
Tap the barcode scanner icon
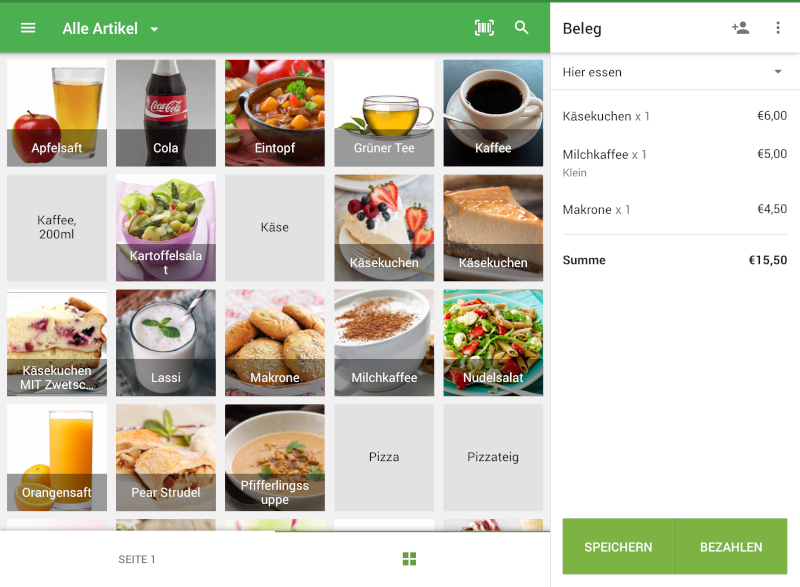point(484,28)
